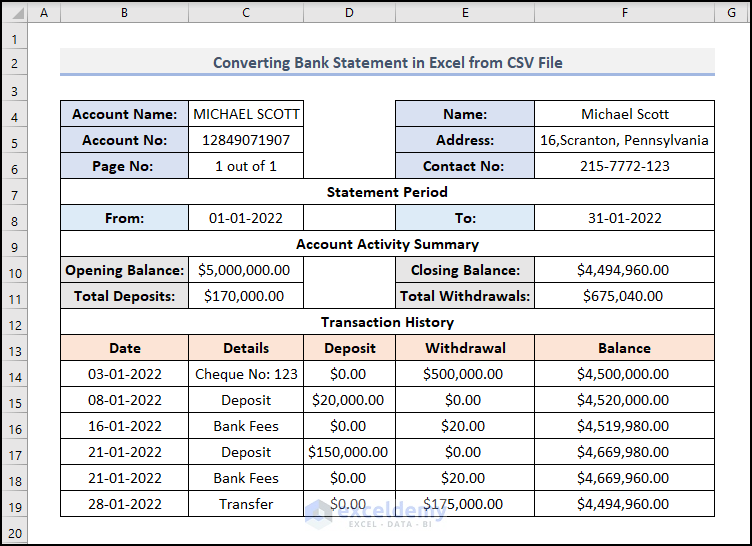Select the withdrawal $175,000.00
The image size is (752, 546).
pyautogui.click(x=465, y=504)
